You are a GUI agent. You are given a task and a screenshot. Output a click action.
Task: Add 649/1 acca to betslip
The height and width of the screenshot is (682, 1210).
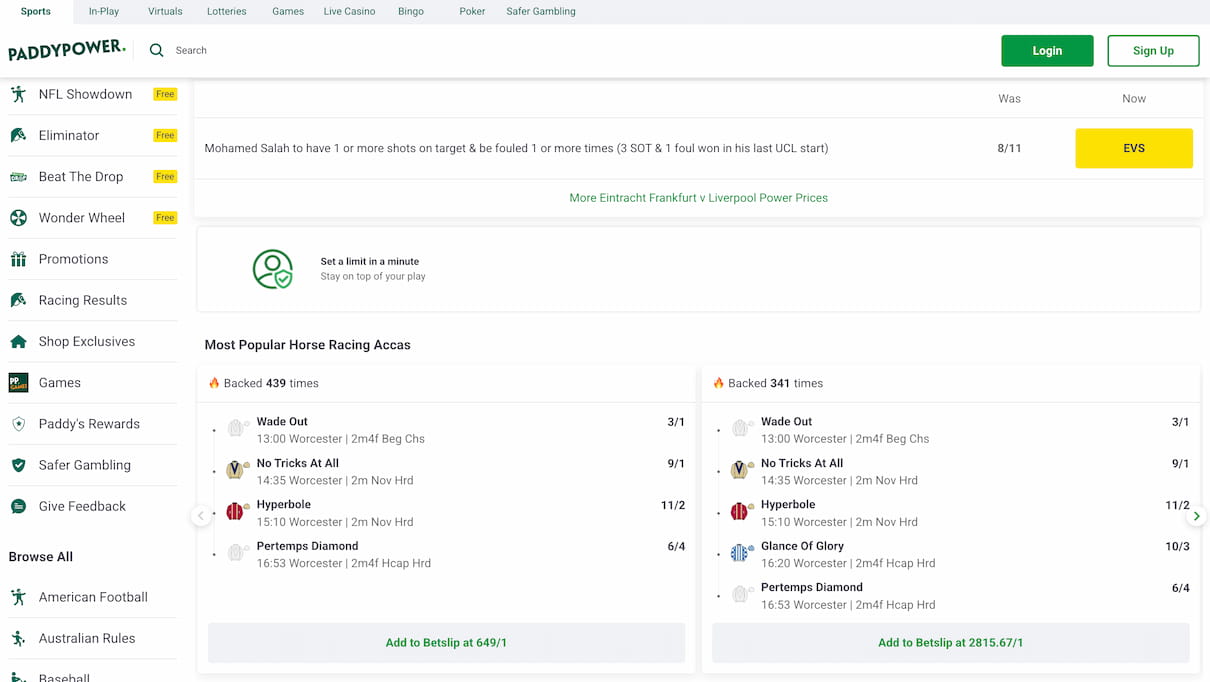(446, 643)
